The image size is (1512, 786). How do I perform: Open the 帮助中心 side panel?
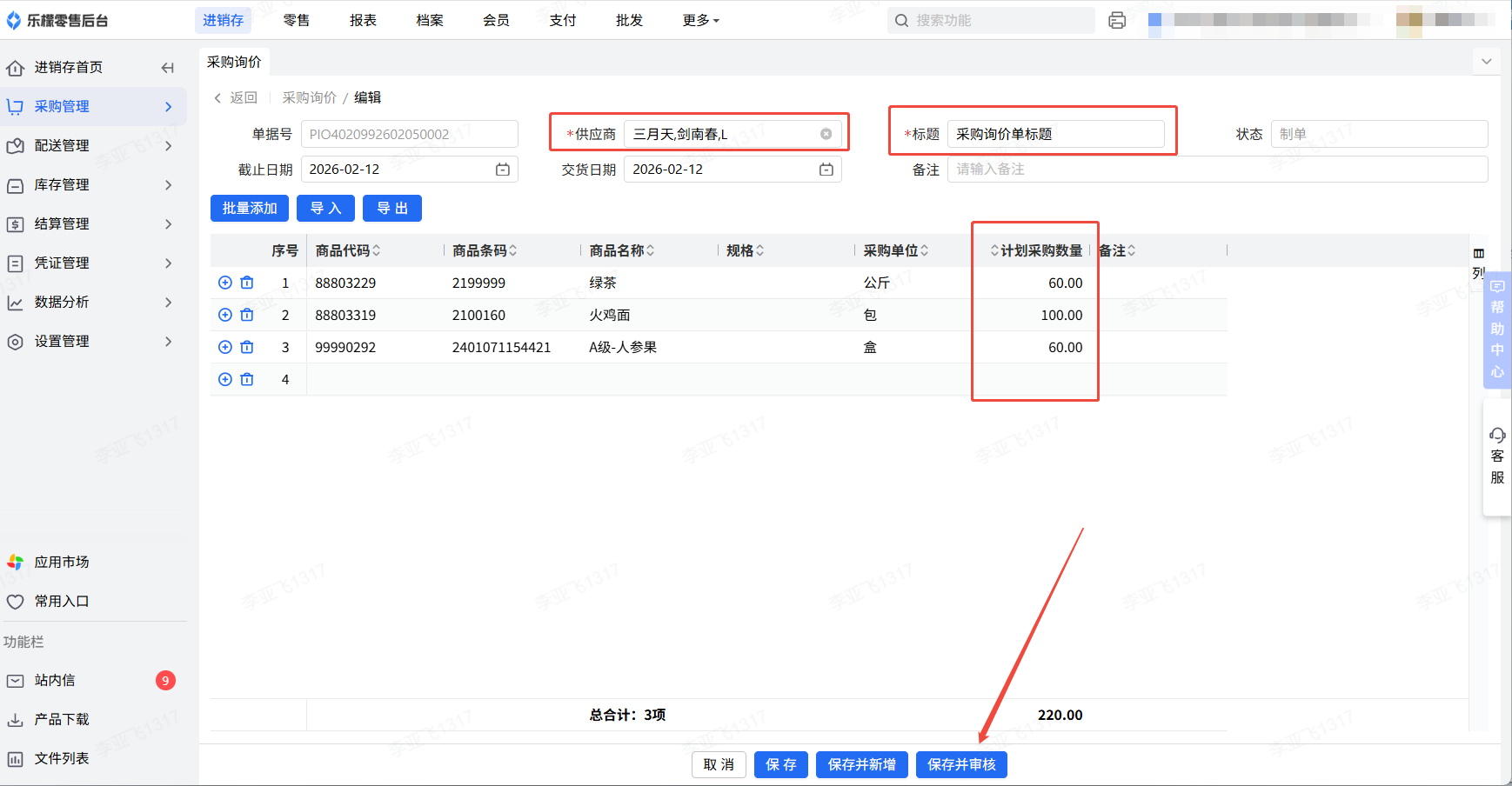pos(1497,330)
